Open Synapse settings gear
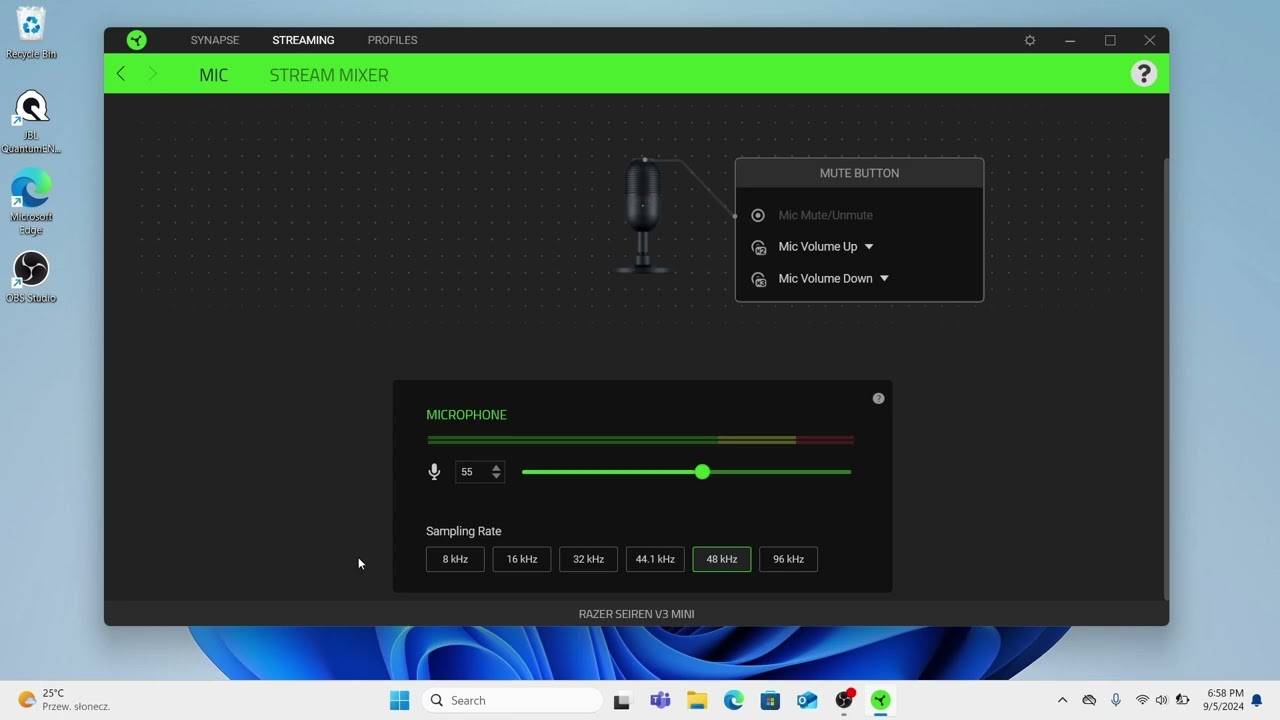1280x720 pixels. click(x=1030, y=40)
